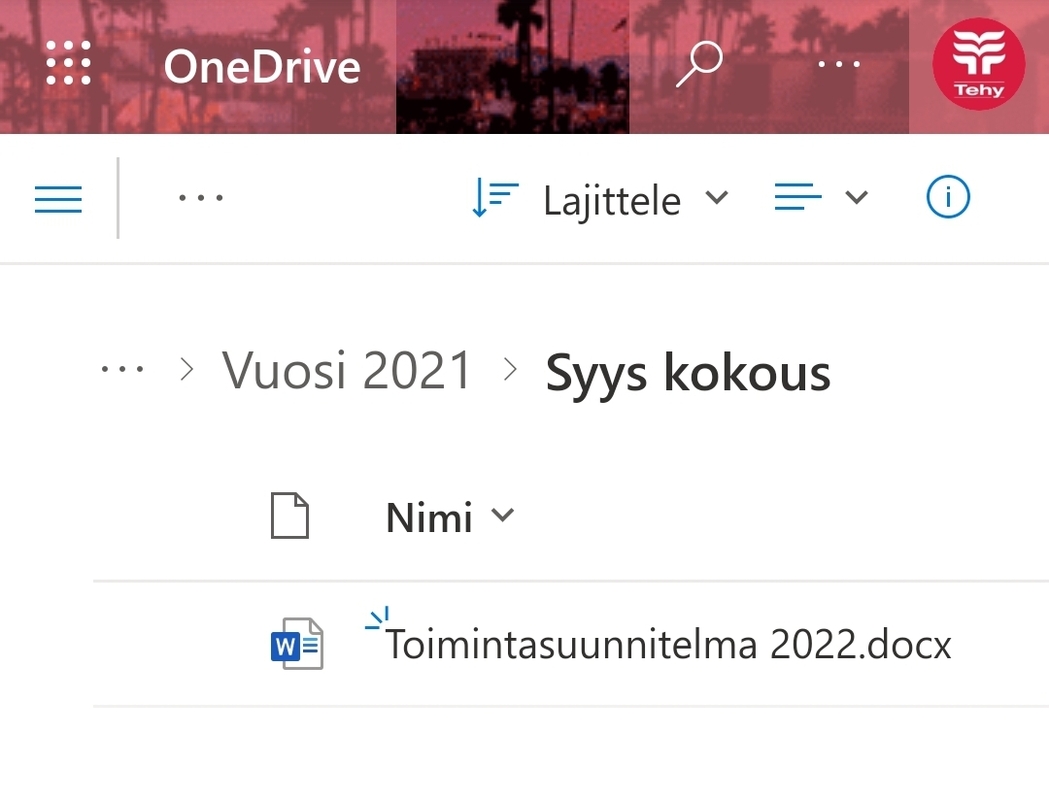1049x800 pixels.
Task: Click the list view layout icon
Action: pos(798,198)
